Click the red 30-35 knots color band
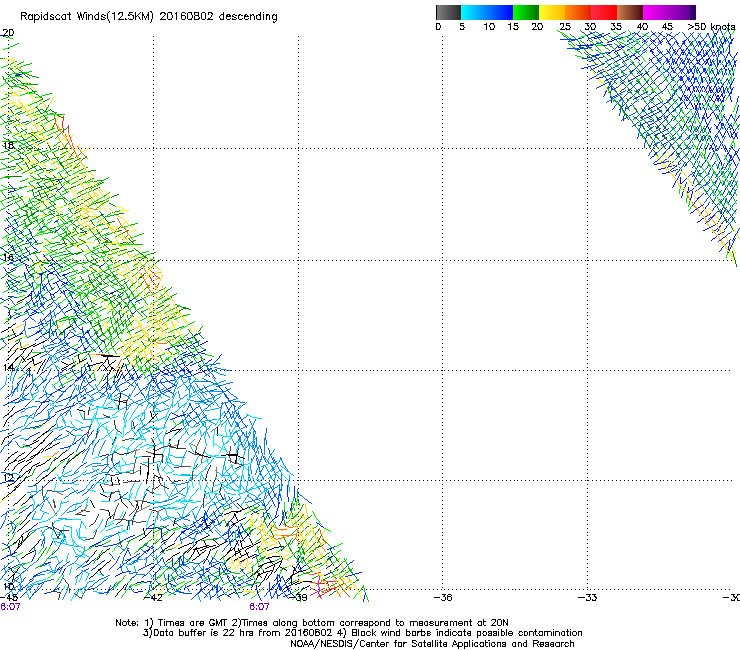740x650 pixels. coord(604,12)
